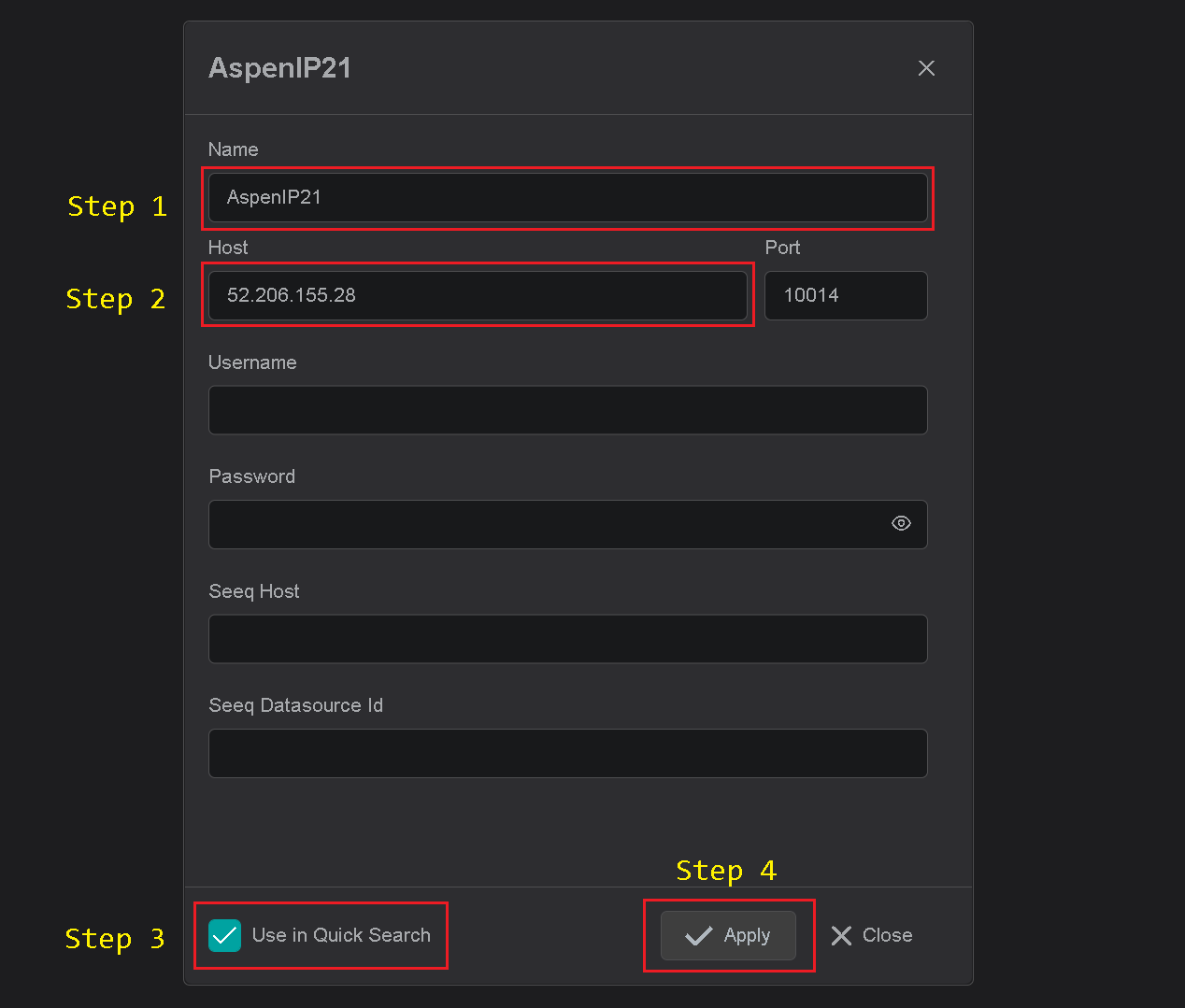
Task: Apply the AspenIP21 connection settings
Action: pyautogui.click(x=728, y=935)
